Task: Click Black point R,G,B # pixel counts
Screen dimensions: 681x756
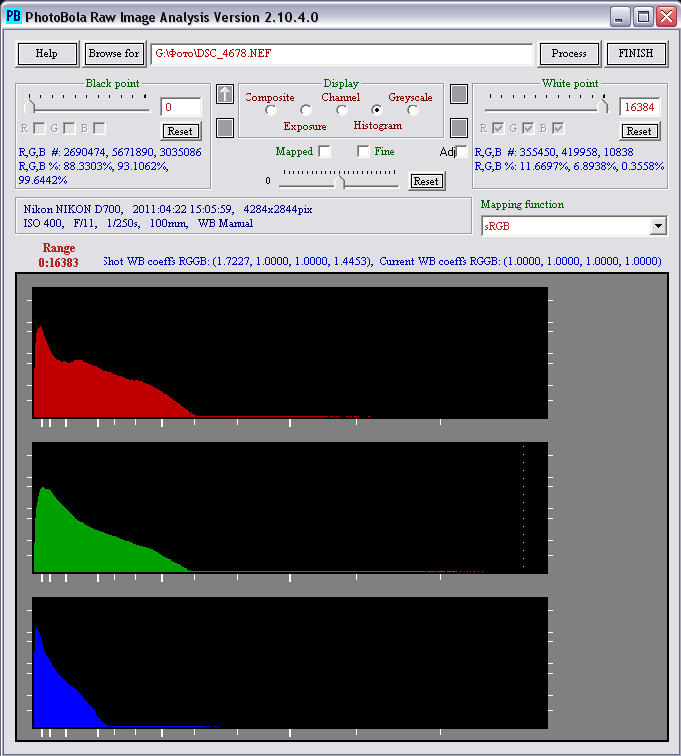Action: pos(110,152)
